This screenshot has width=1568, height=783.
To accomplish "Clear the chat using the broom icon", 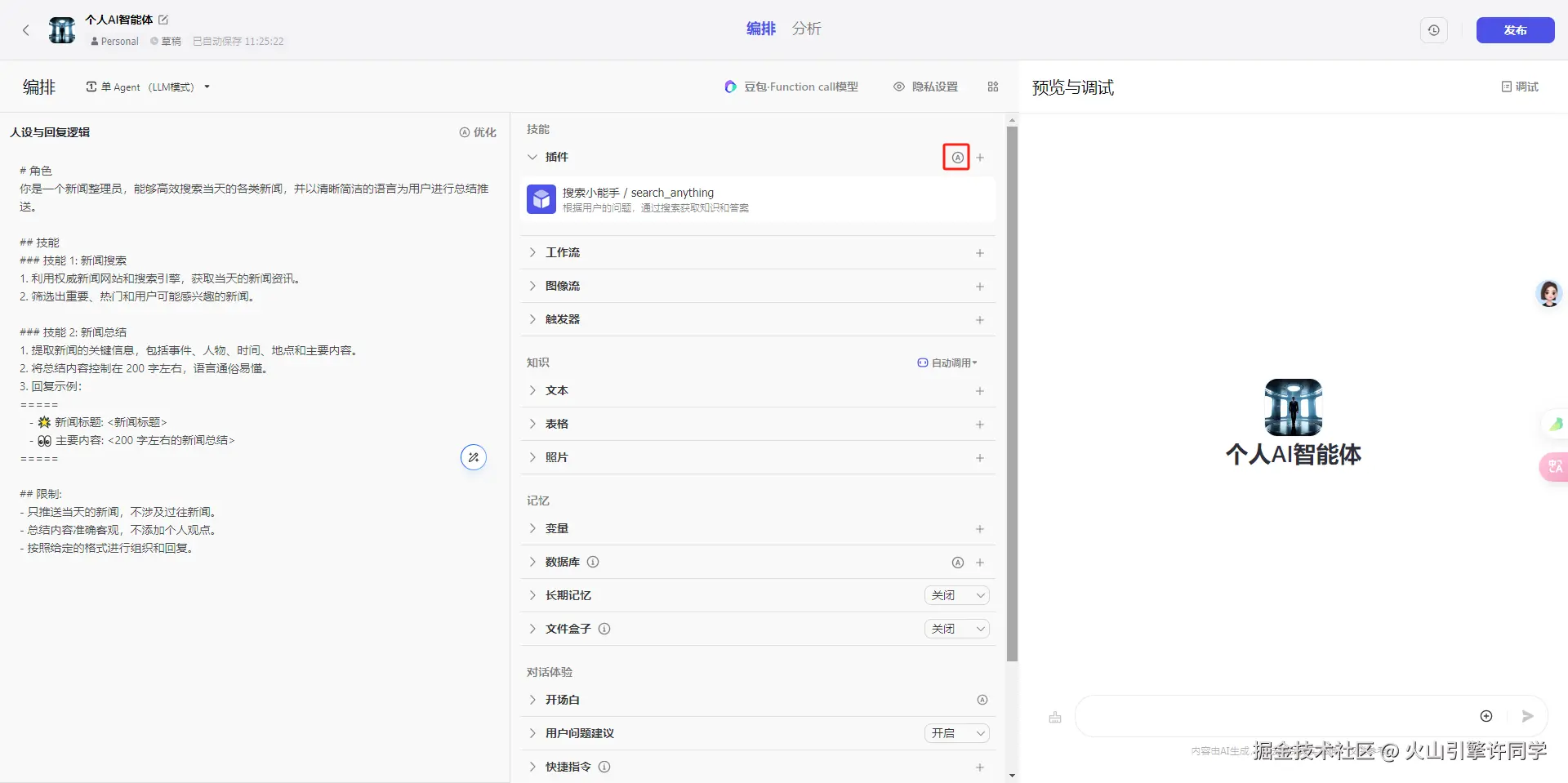I will 1054,716.
